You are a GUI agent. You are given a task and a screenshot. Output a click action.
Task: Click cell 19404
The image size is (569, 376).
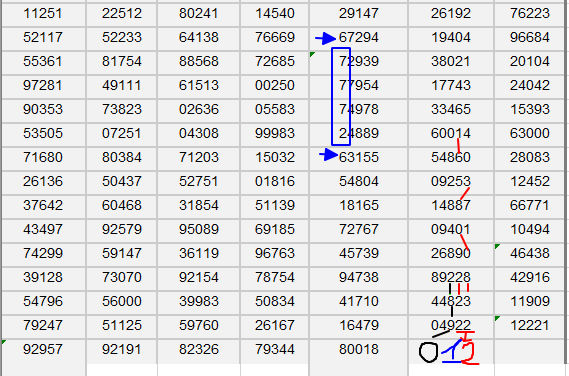tap(451, 38)
